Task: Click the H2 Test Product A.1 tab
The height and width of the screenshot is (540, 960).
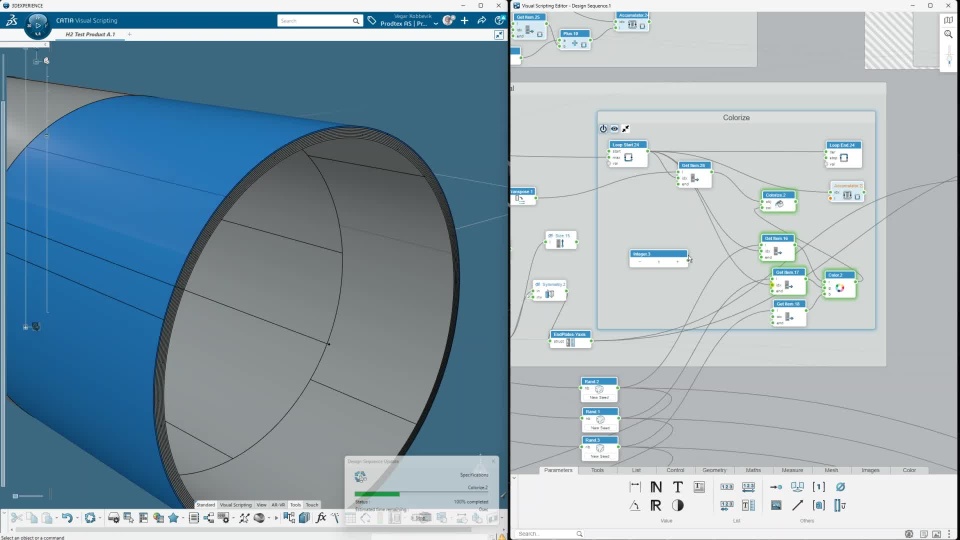Action: (90, 34)
